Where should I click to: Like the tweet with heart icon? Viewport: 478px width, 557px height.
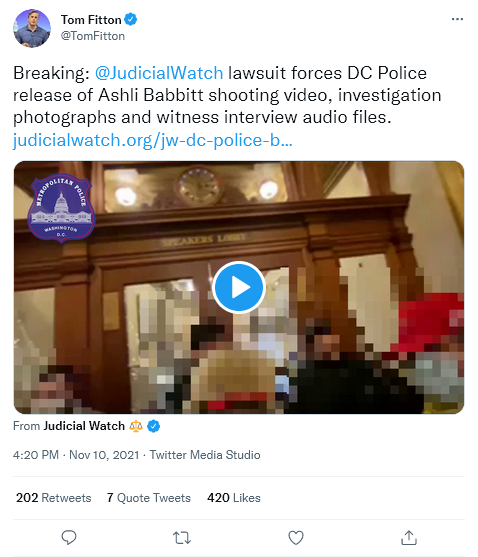pyautogui.click(x=295, y=538)
